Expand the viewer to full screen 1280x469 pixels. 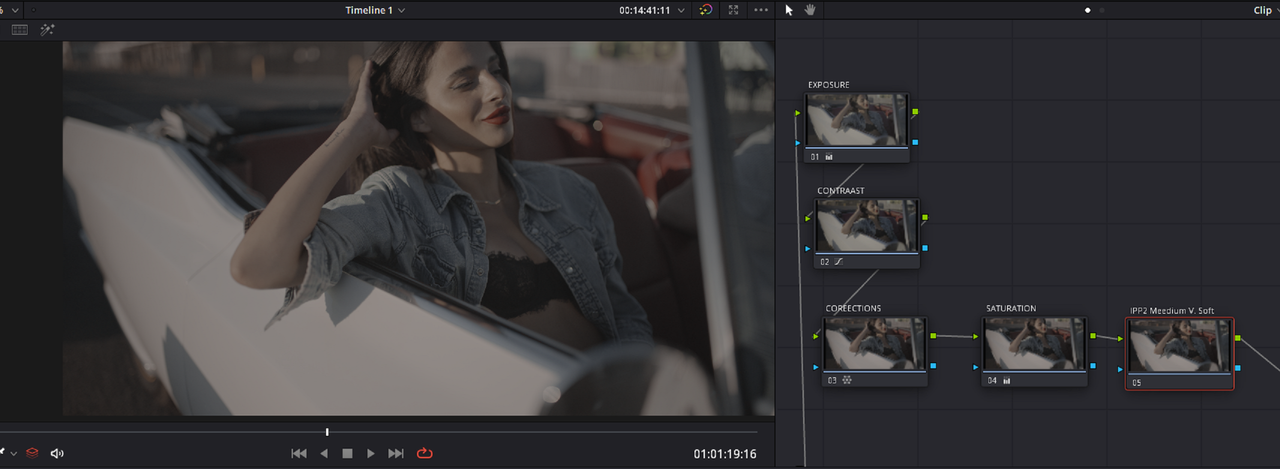click(x=734, y=10)
